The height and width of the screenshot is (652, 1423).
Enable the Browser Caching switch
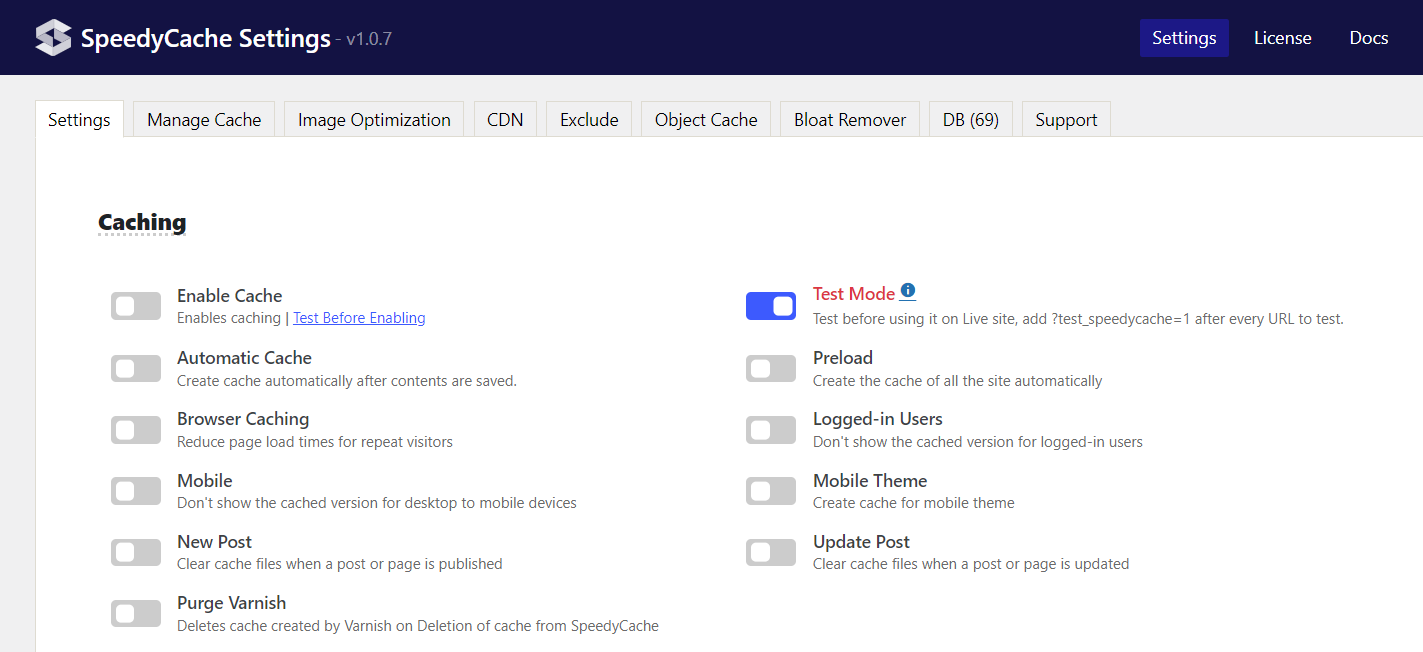click(x=136, y=430)
